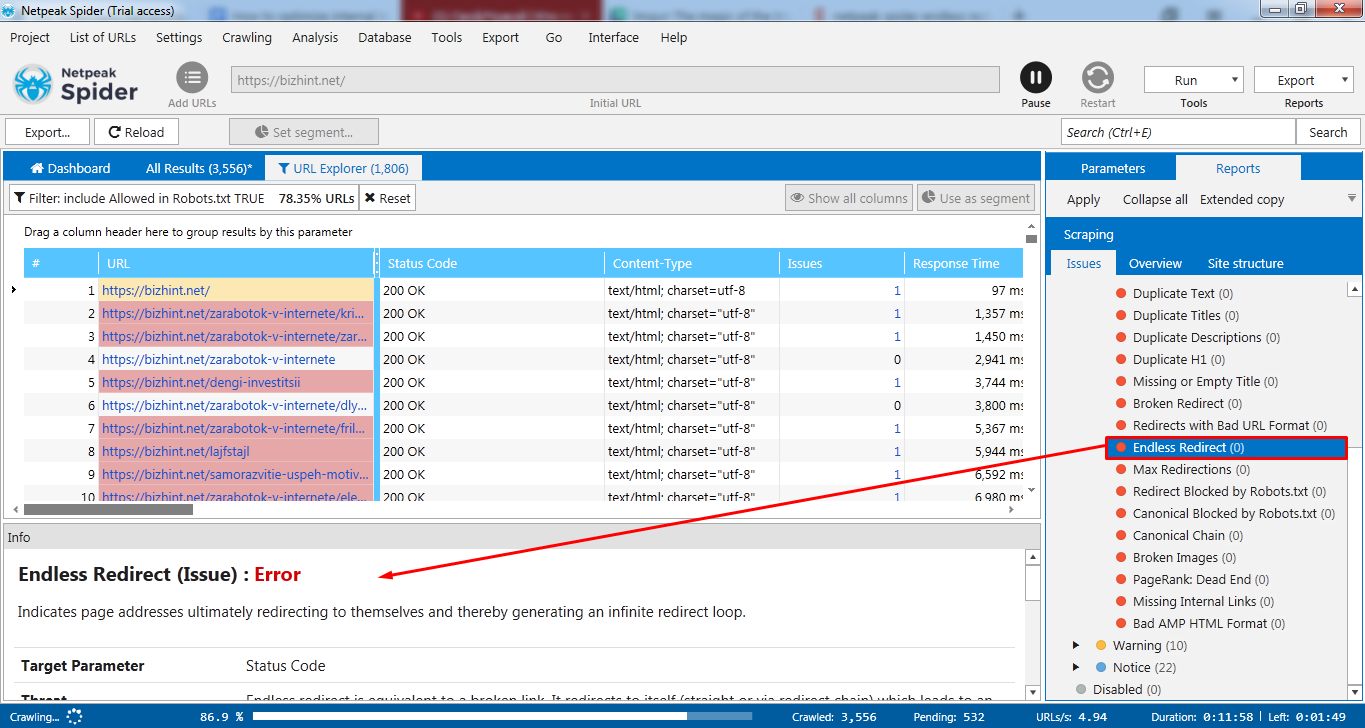Open the bizhint.net/lajfstajl link
This screenshot has width=1365, height=728.
[x=176, y=451]
